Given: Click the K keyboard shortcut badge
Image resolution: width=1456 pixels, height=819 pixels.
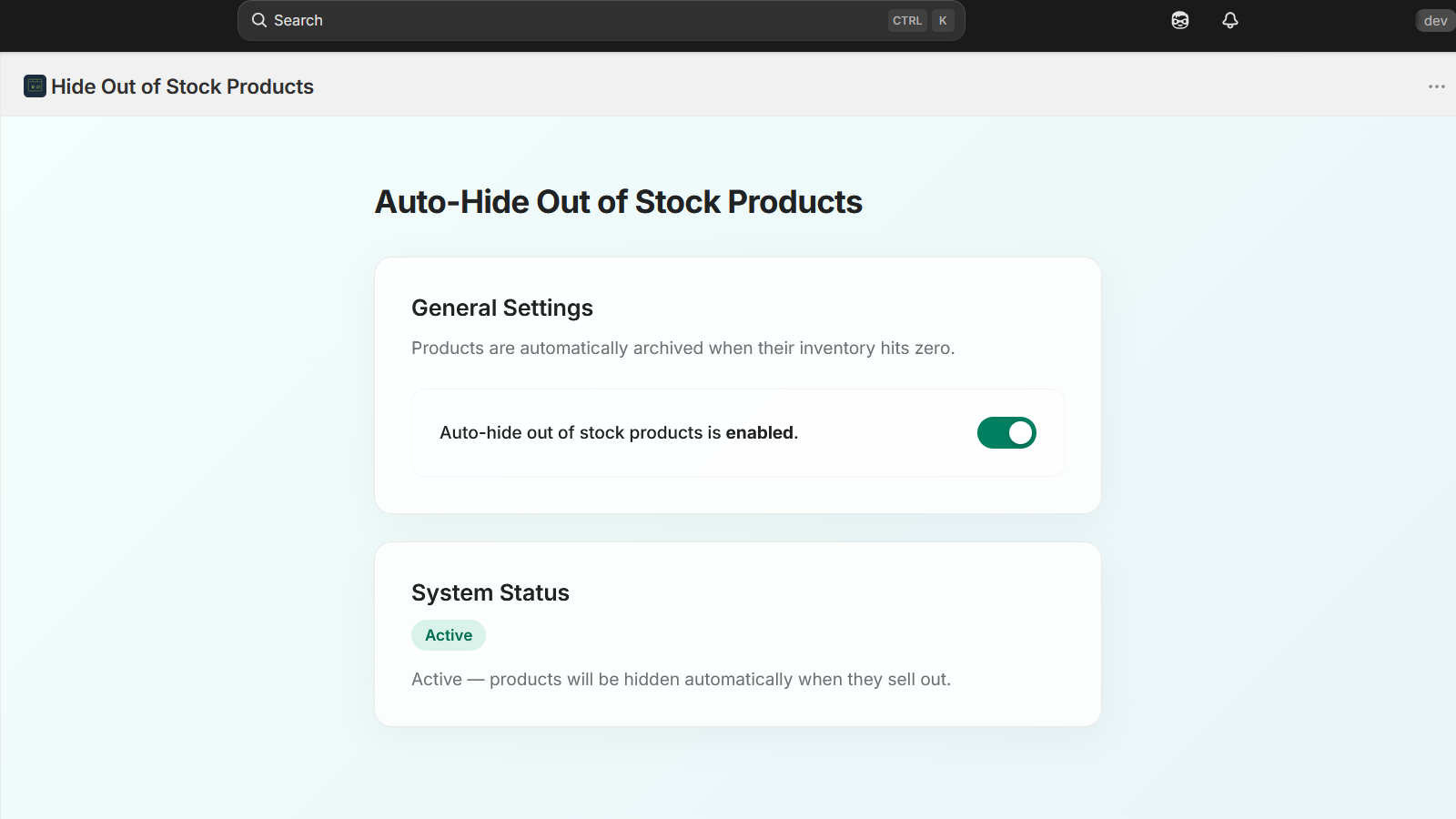Looking at the screenshot, I should pyautogui.click(x=943, y=20).
